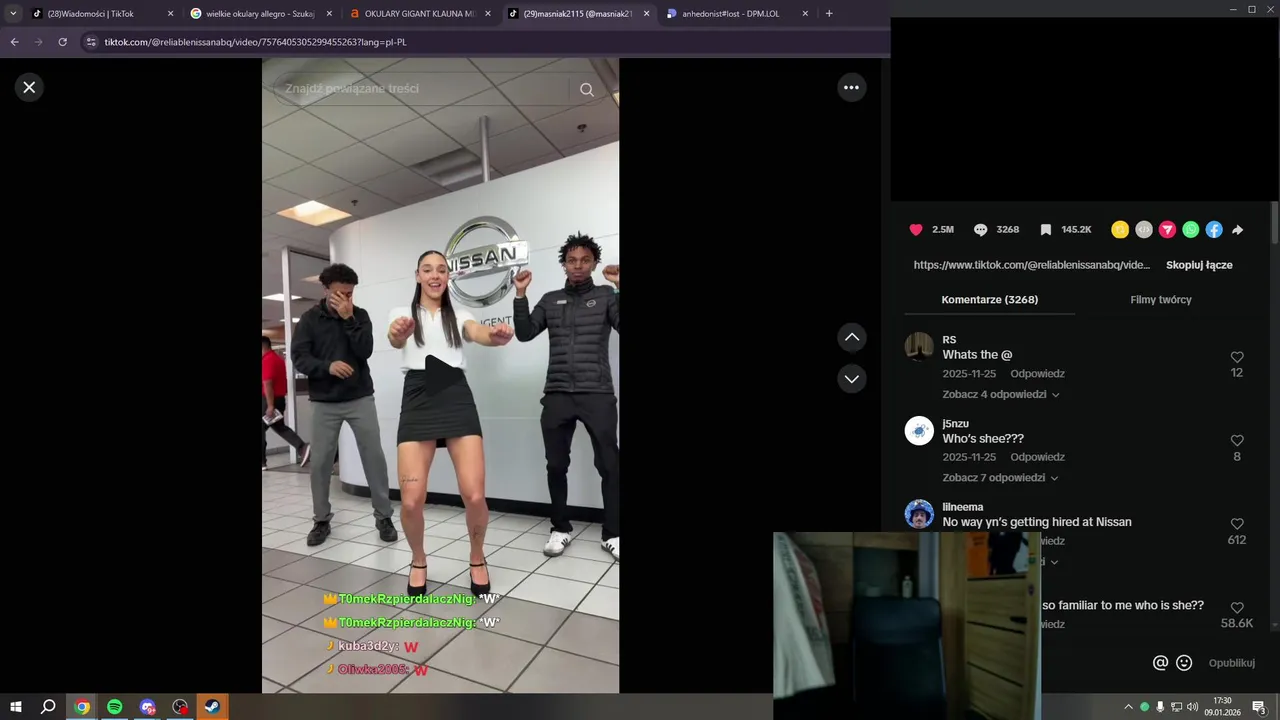
Task: Like lilneema's comment about Nissan
Action: (x=1237, y=524)
